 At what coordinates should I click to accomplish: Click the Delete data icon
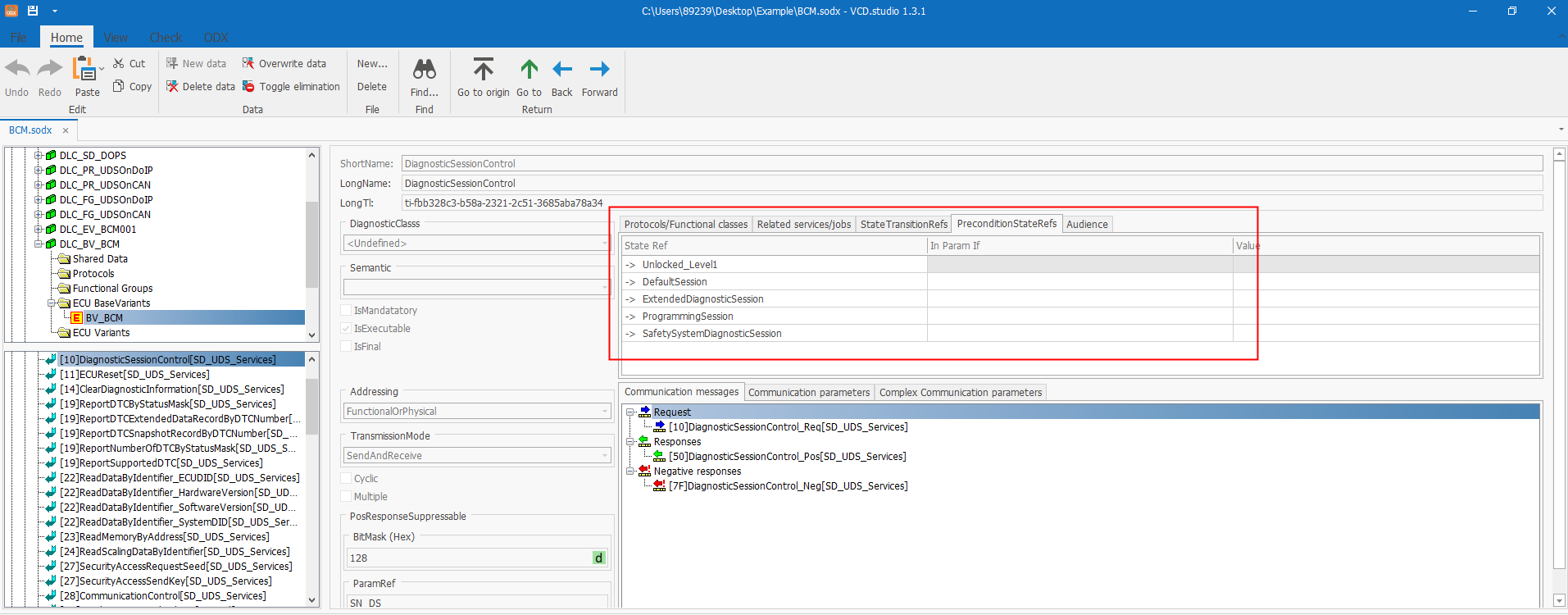[172, 86]
